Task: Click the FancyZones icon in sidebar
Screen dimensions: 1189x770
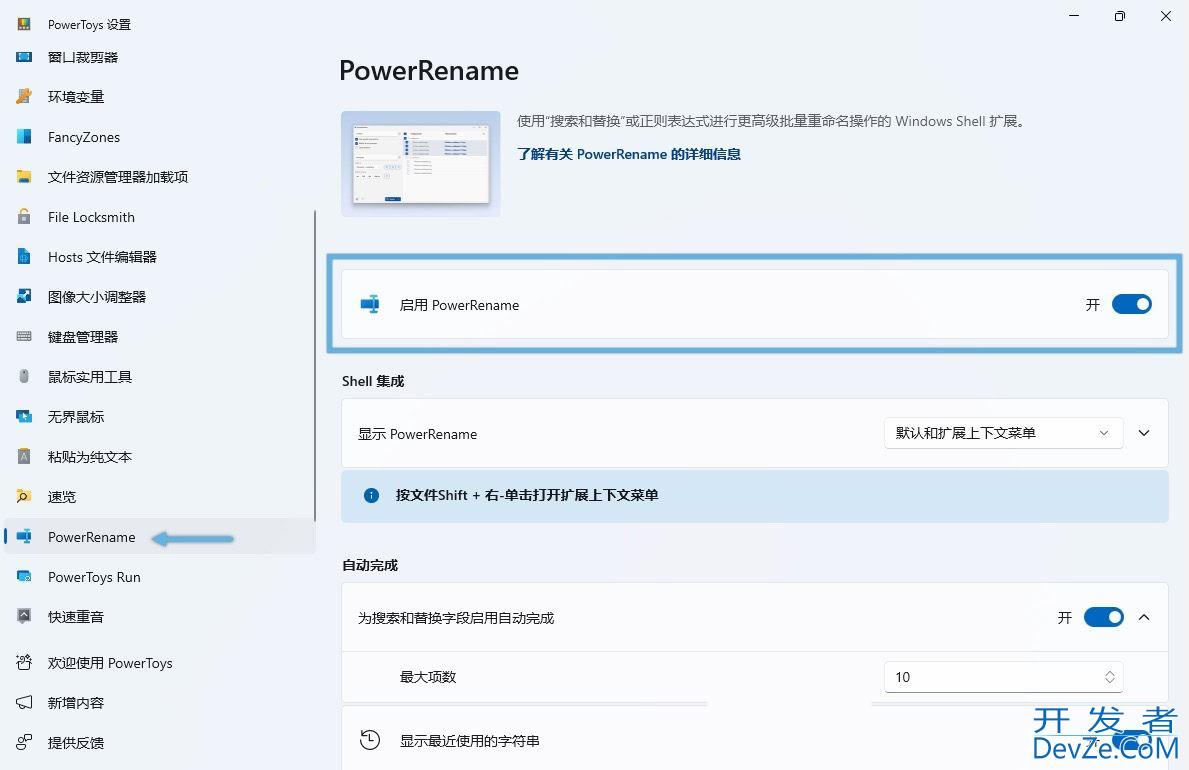Action: pyautogui.click(x=24, y=137)
